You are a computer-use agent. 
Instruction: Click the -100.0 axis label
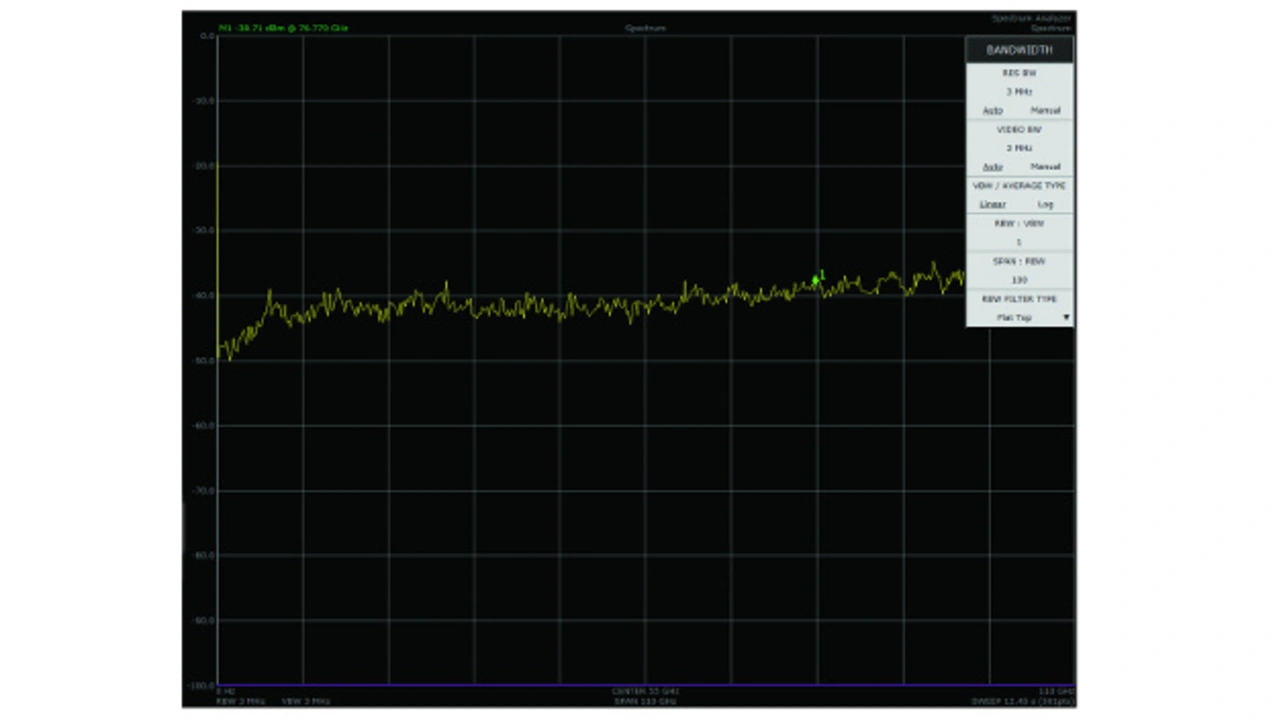[x=203, y=685]
